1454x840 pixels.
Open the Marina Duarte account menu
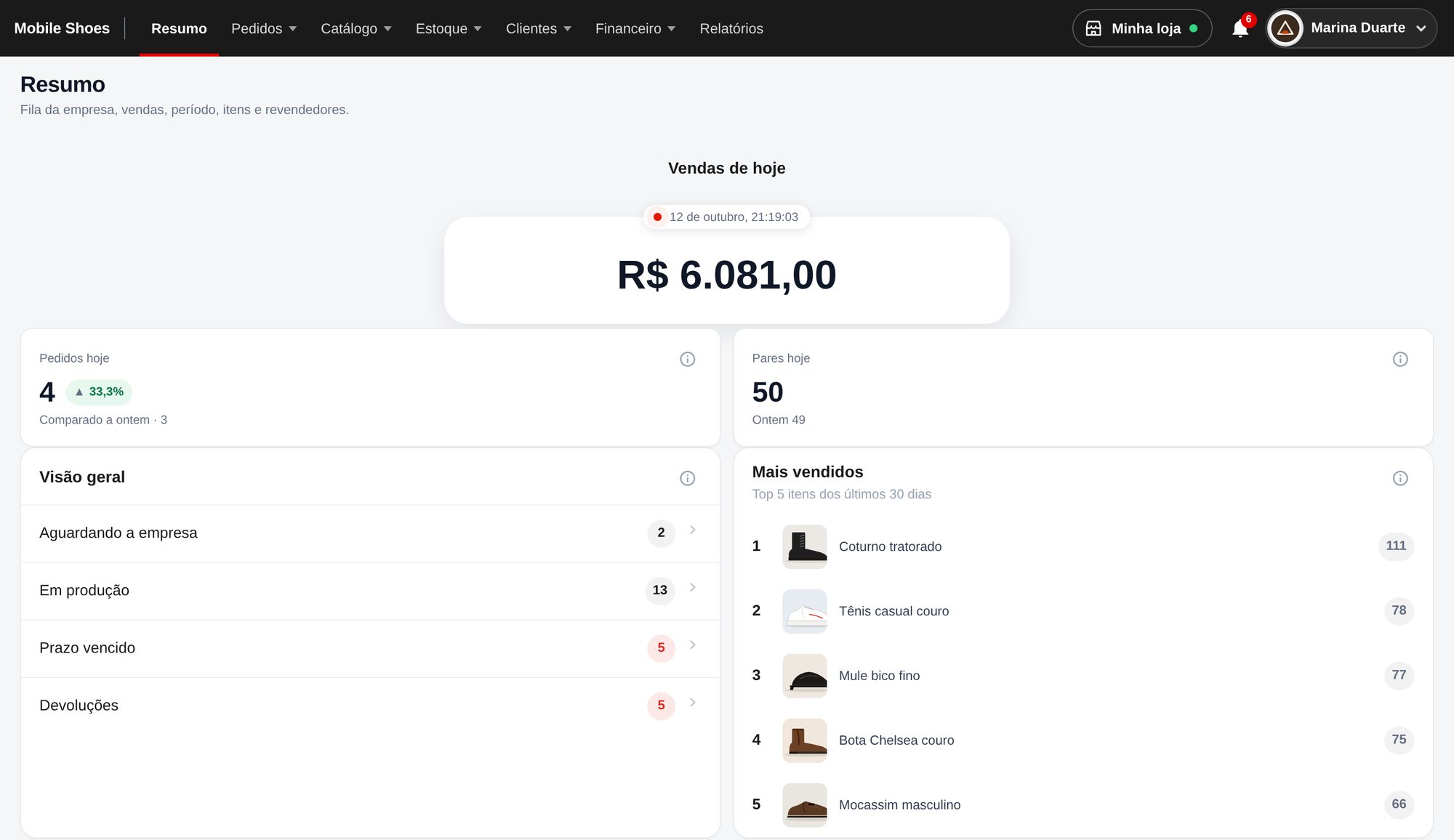tap(1351, 28)
